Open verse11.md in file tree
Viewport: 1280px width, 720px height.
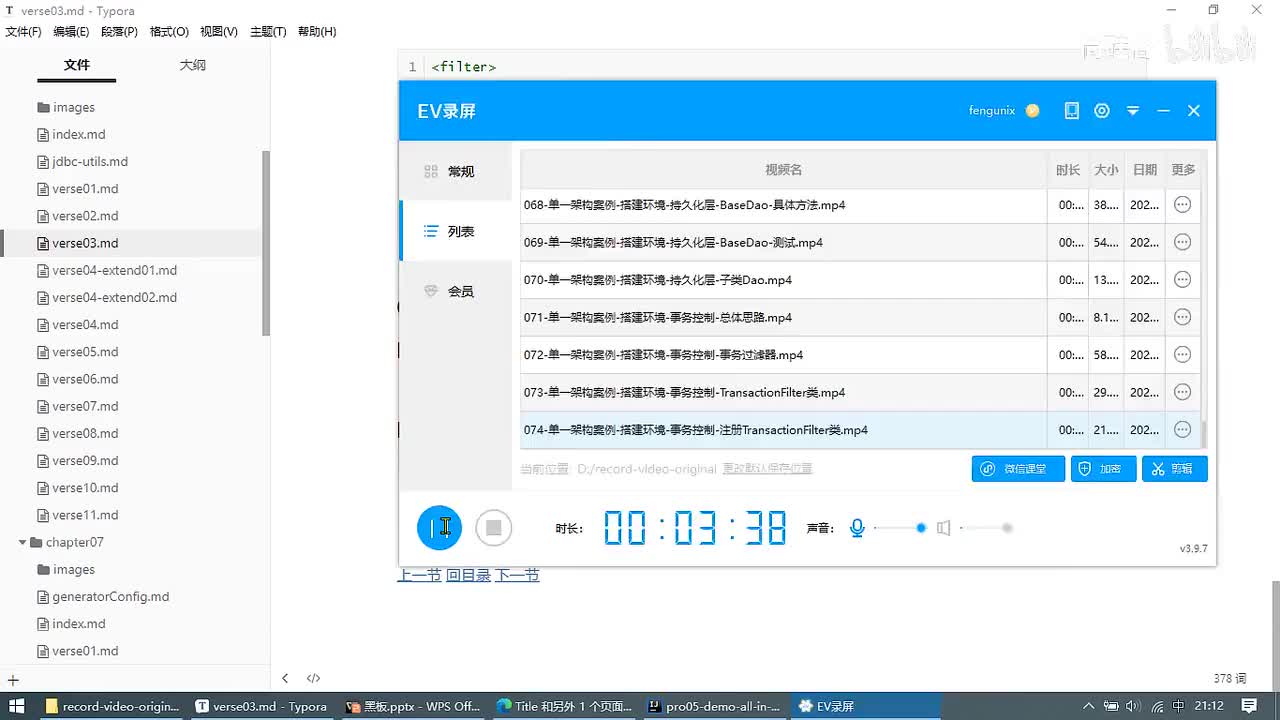[85, 515]
